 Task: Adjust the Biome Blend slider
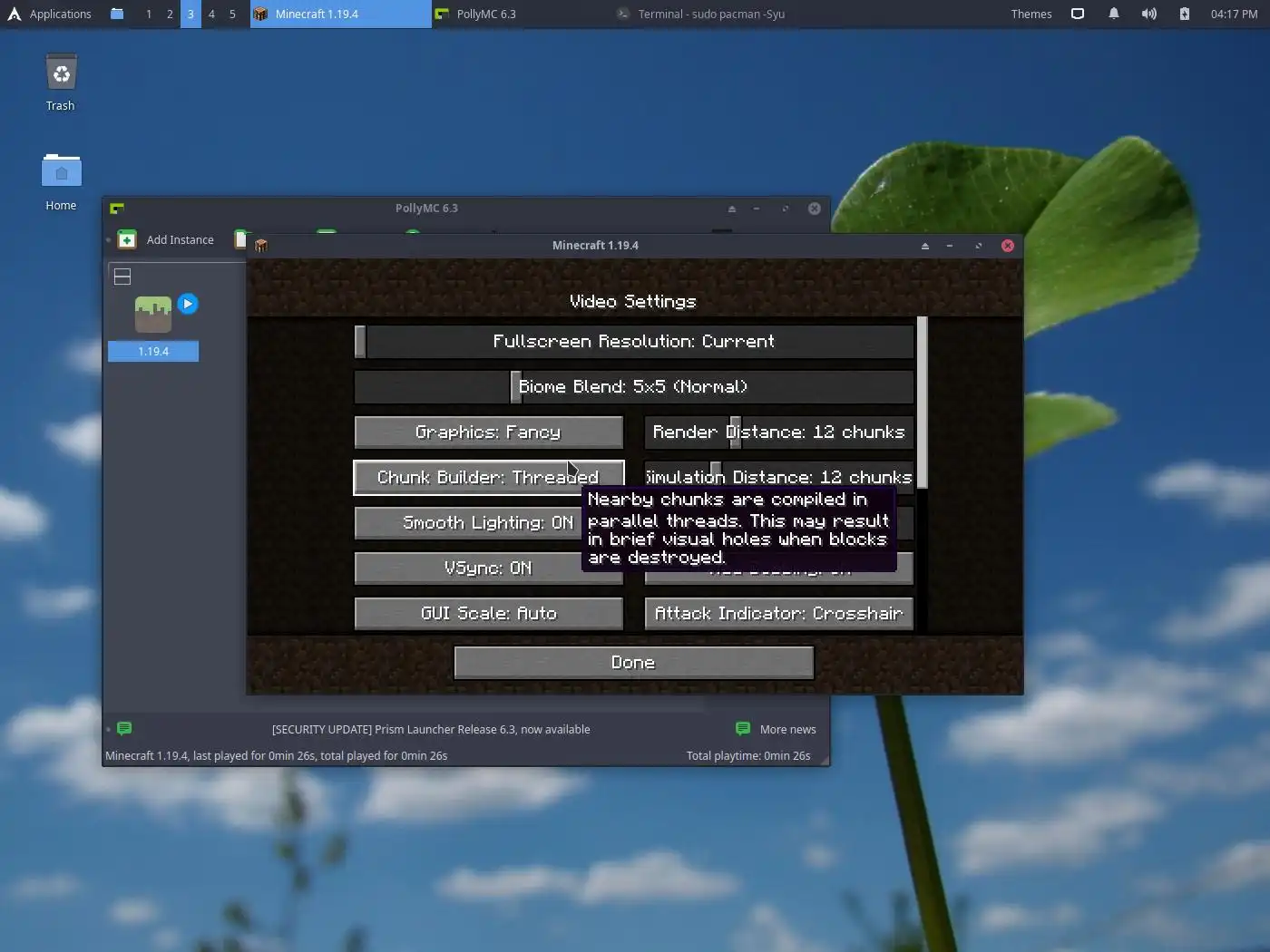point(634,386)
